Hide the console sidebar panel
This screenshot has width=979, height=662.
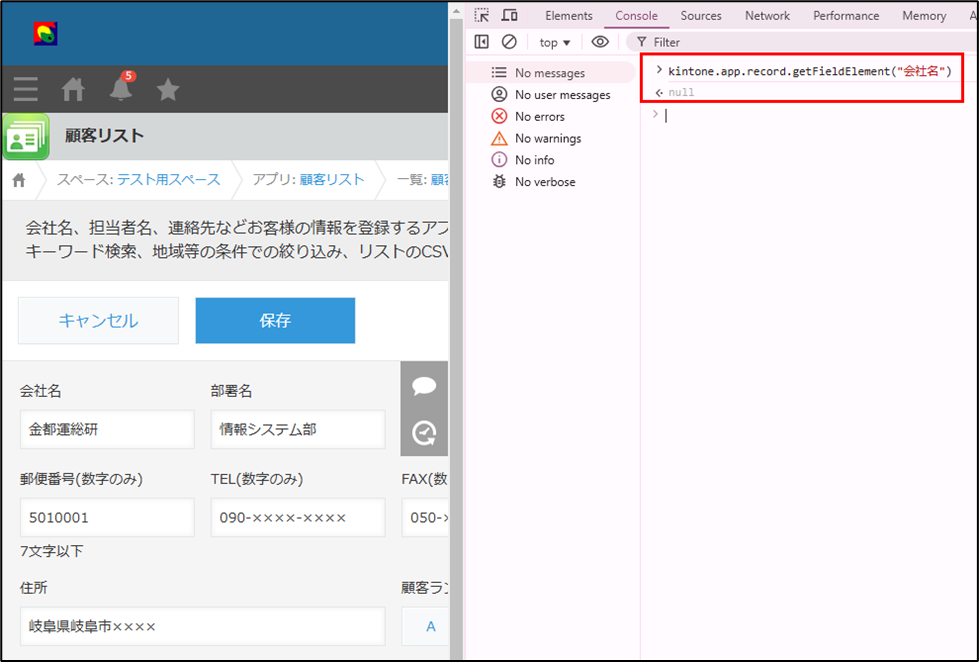(x=481, y=42)
